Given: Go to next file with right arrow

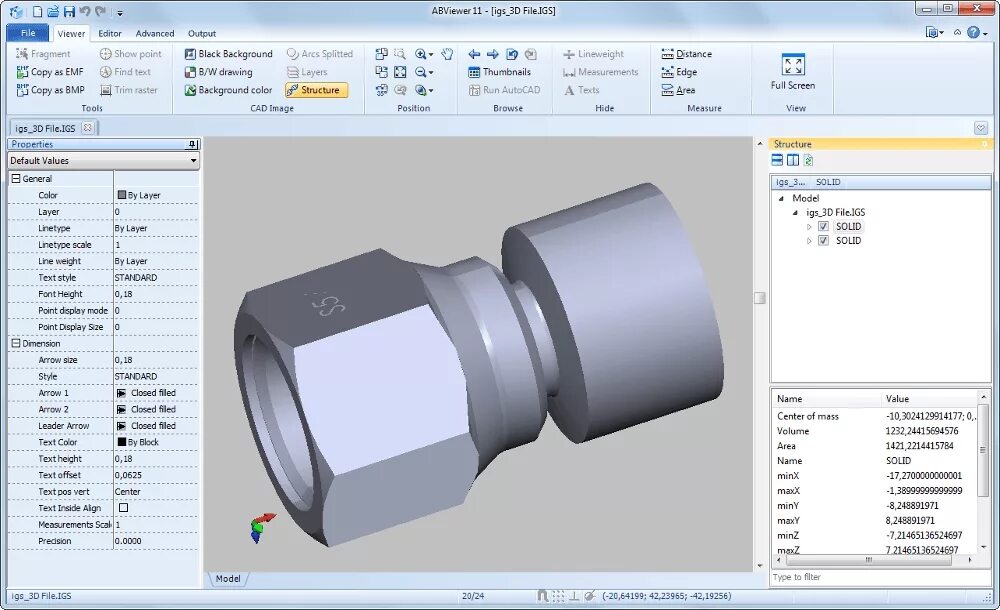Looking at the screenshot, I should point(492,54).
